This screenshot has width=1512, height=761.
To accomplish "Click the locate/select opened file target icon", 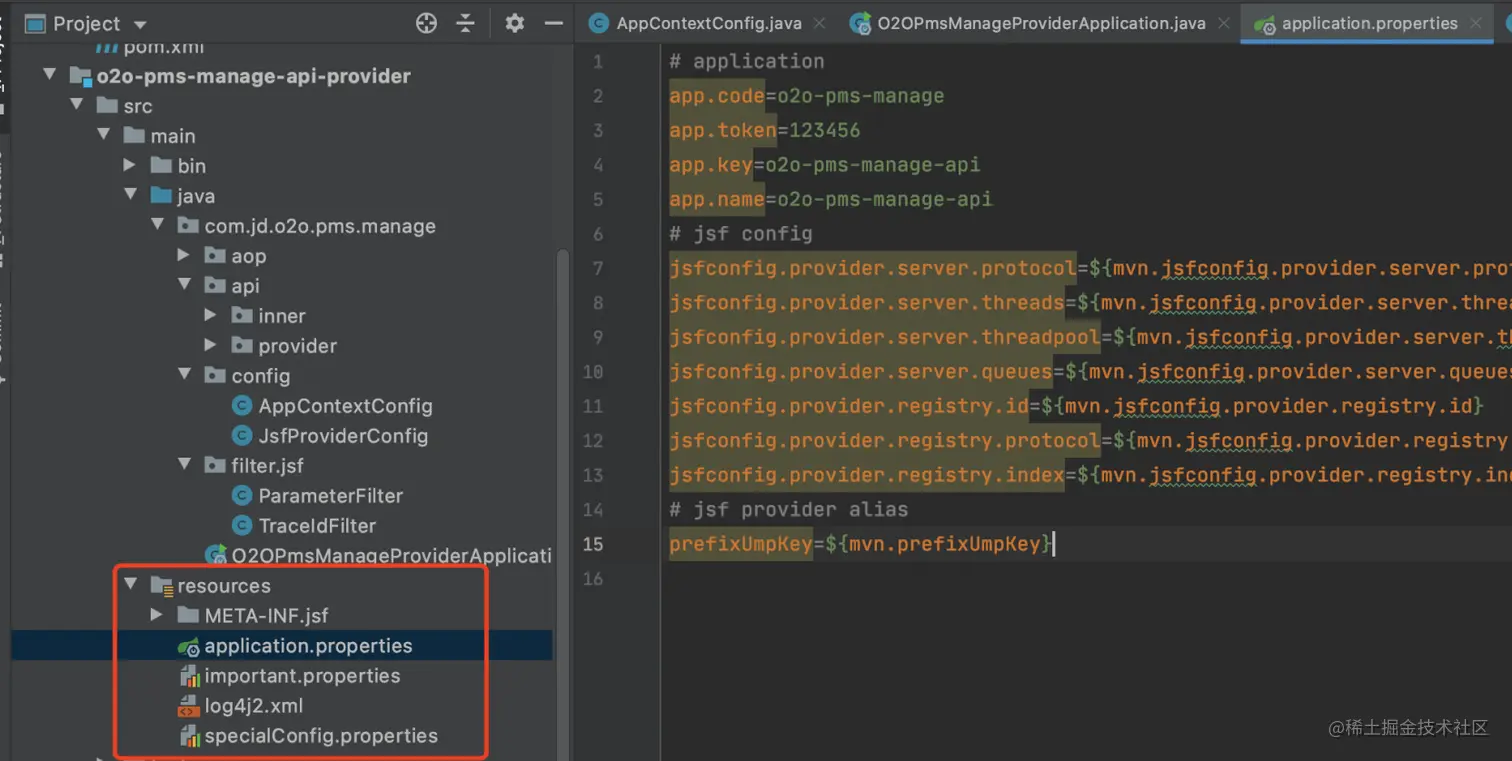I will (x=426, y=23).
